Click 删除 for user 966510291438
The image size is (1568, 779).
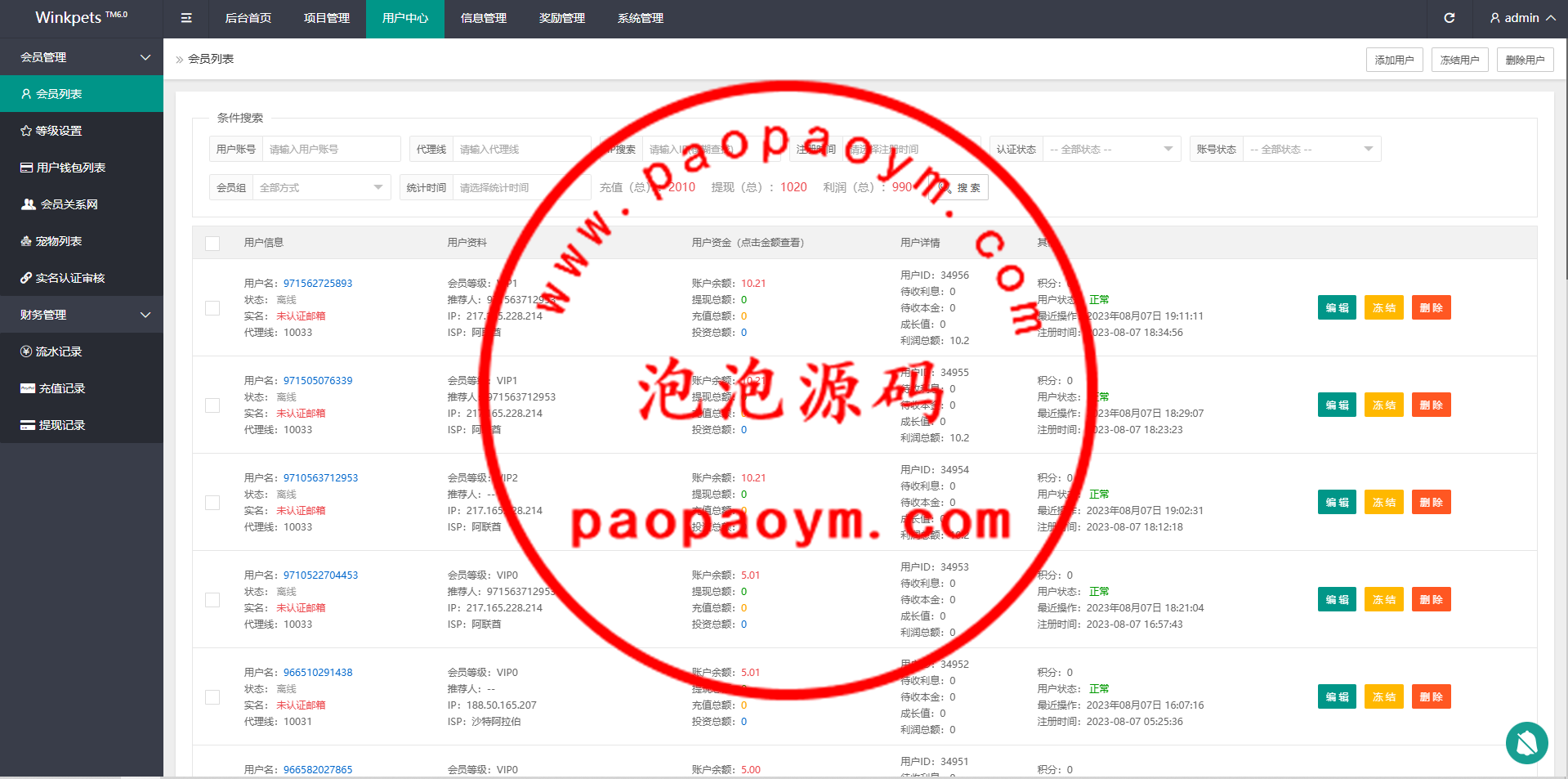1432,697
